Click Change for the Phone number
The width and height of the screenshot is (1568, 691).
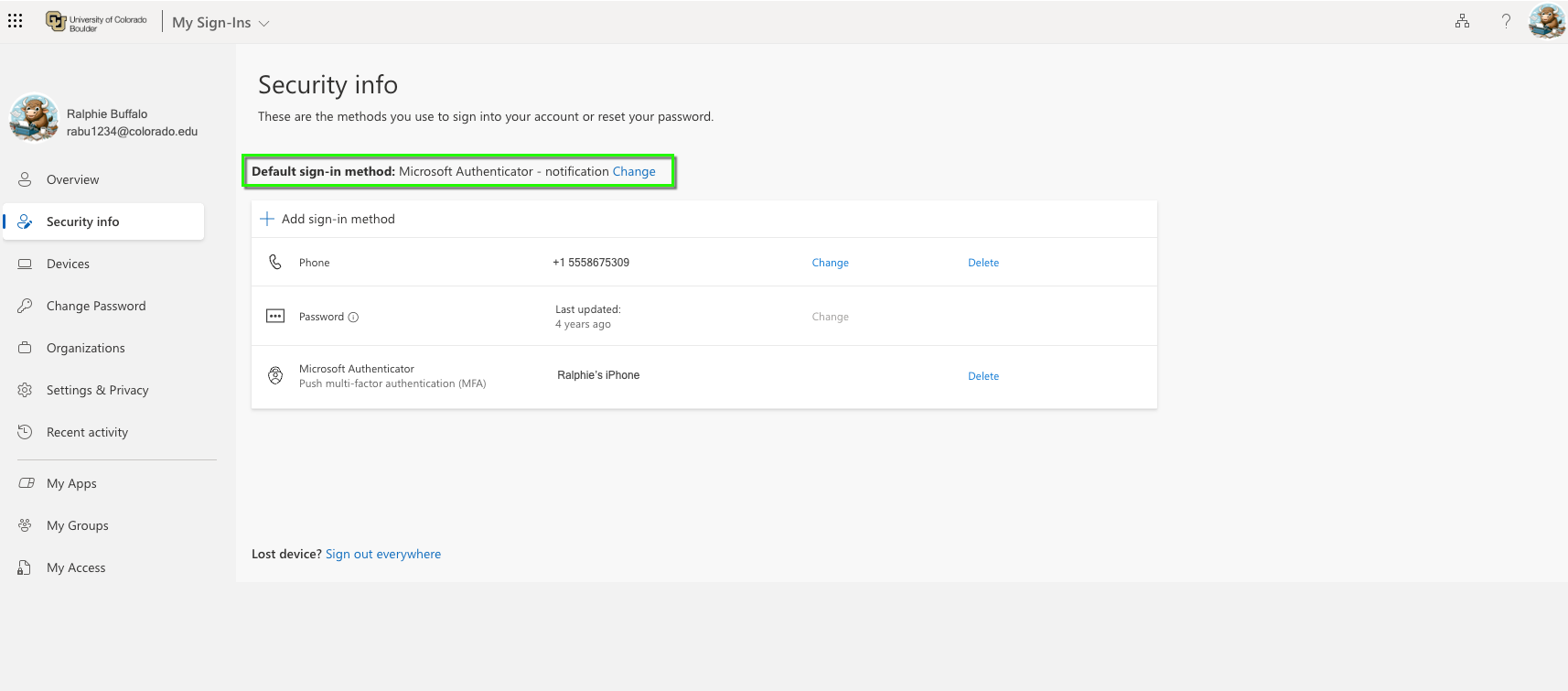pyautogui.click(x=830, y=263)
